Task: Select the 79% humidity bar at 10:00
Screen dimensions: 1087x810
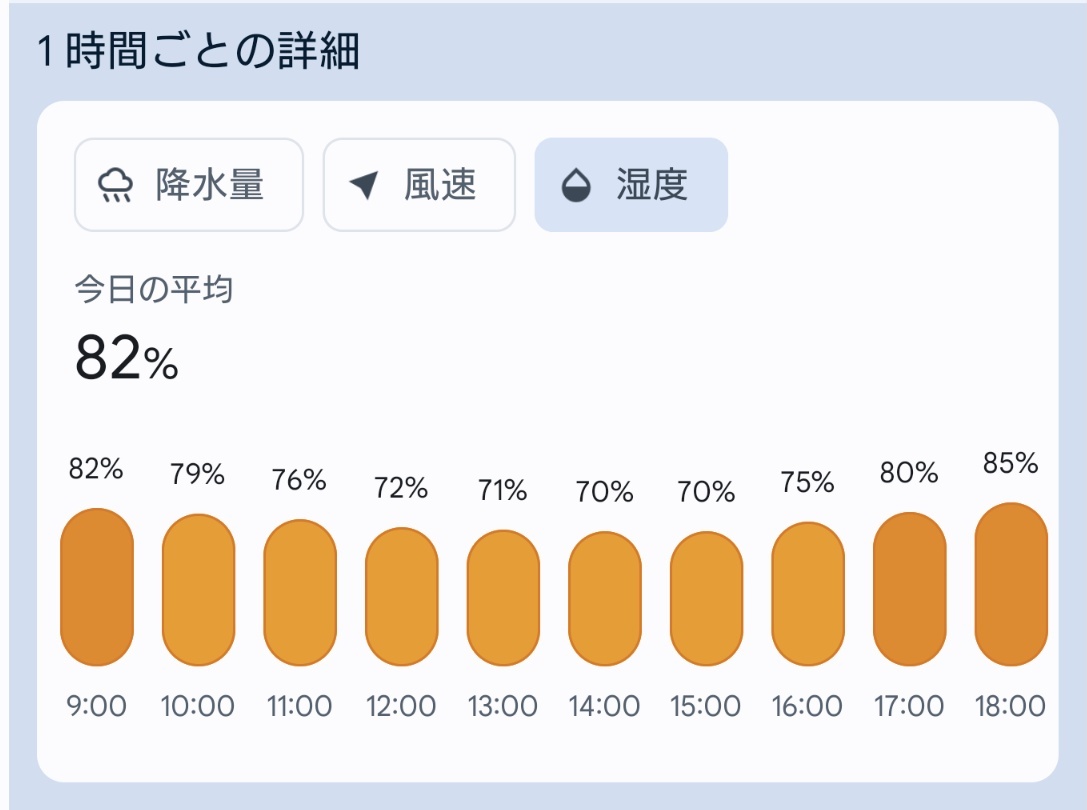Action: [x=198, y=590]
